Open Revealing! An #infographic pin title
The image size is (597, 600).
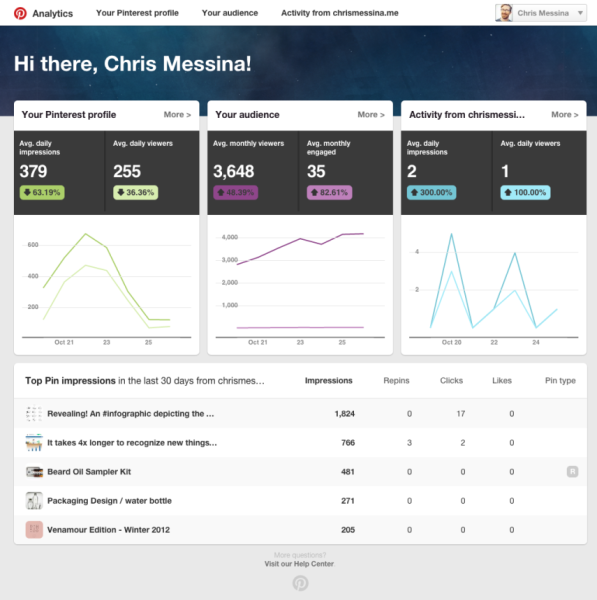(130, 414)
